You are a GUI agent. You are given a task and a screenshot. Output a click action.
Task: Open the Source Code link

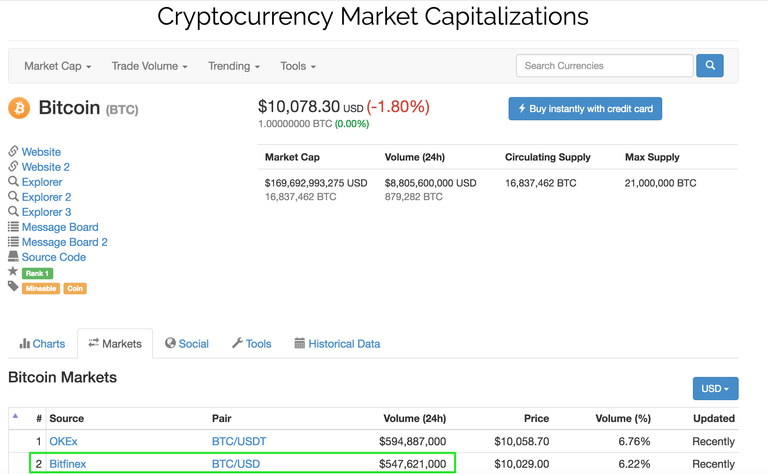pos(53,257)
